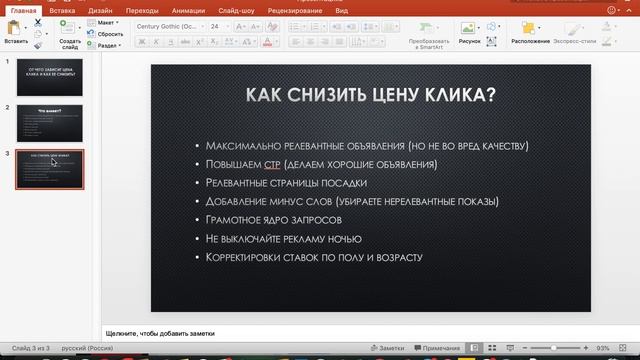640x360 pixels.
Task: Click the Сбросить reset button
Action: pos(106,34)
